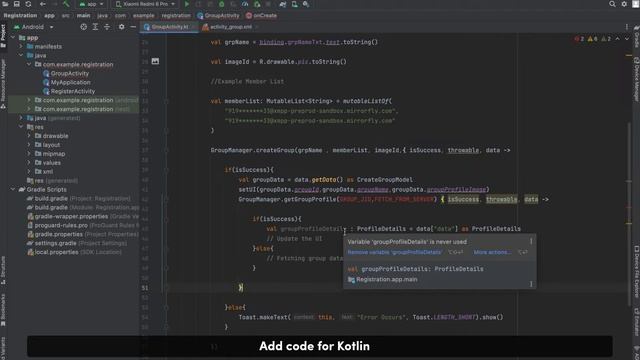640x360 pixels.
Task: Open the Device Manager toolbar icon
Action: click(x=294, y=4)
